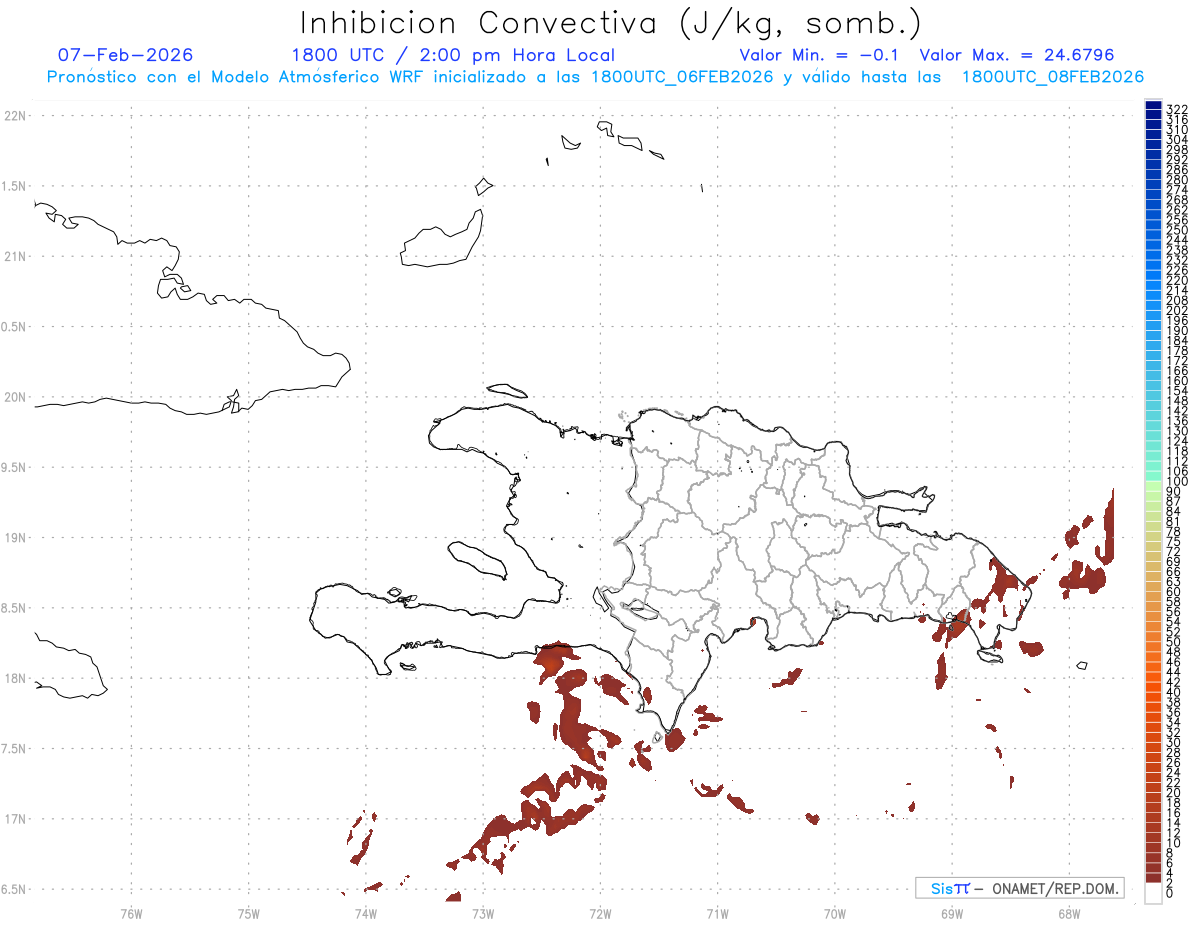Click the '71W' longitude label
Viewport: 1200px width, 927px height.
[717, 912]
